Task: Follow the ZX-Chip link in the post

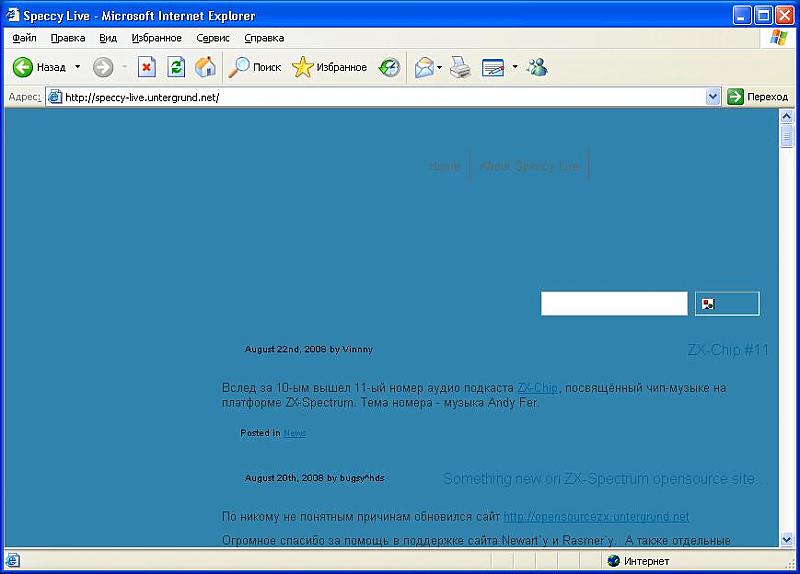Action: (x=538, y=388)
